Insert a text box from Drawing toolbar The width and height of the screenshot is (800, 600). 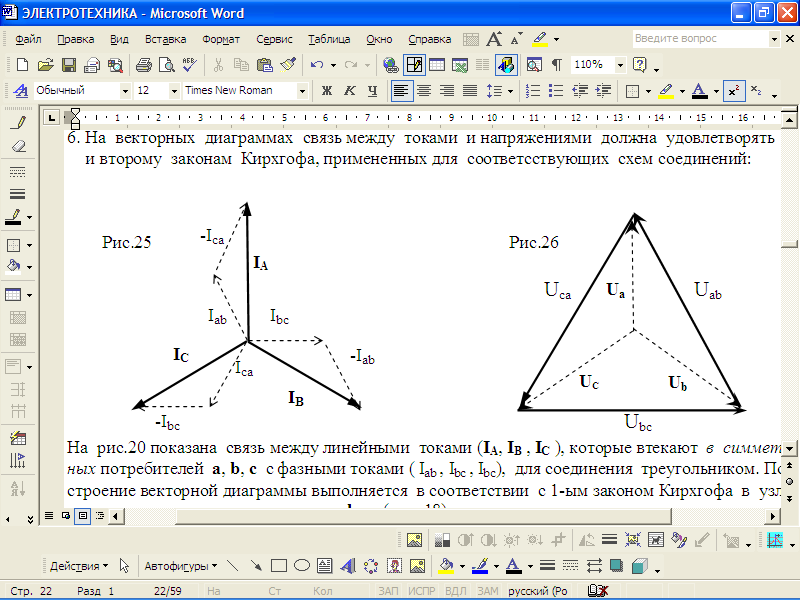324,566
